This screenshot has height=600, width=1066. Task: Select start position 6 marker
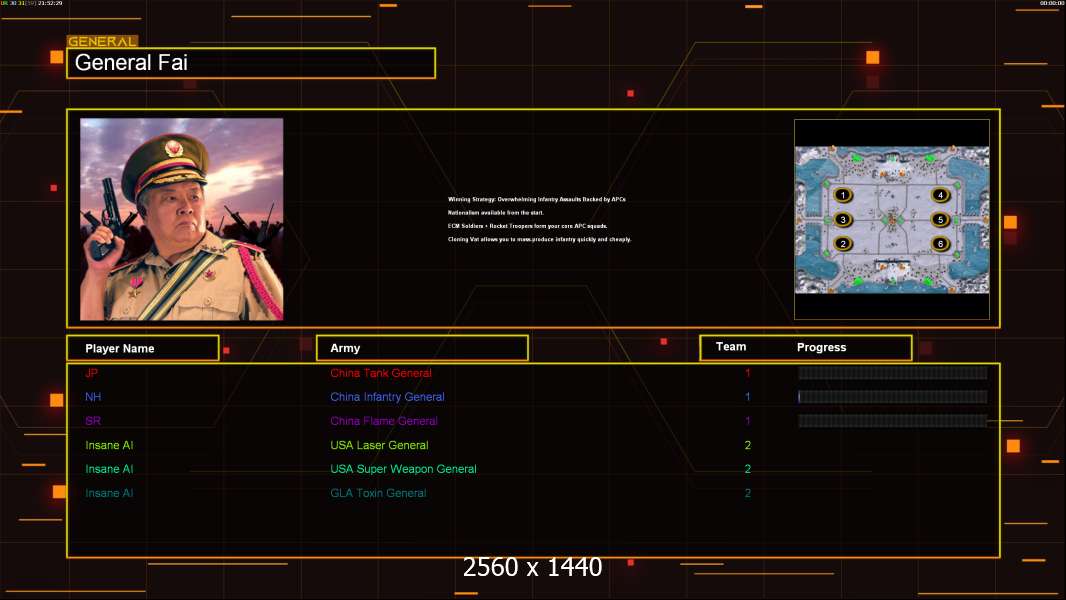[939, 244]
